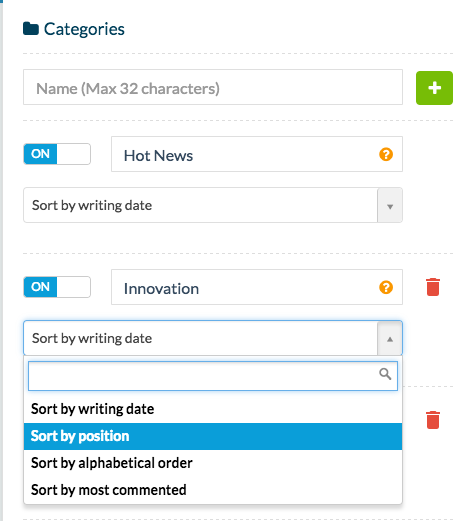Select Sort by position option
The image size is (473, 521).
point(213,436)
